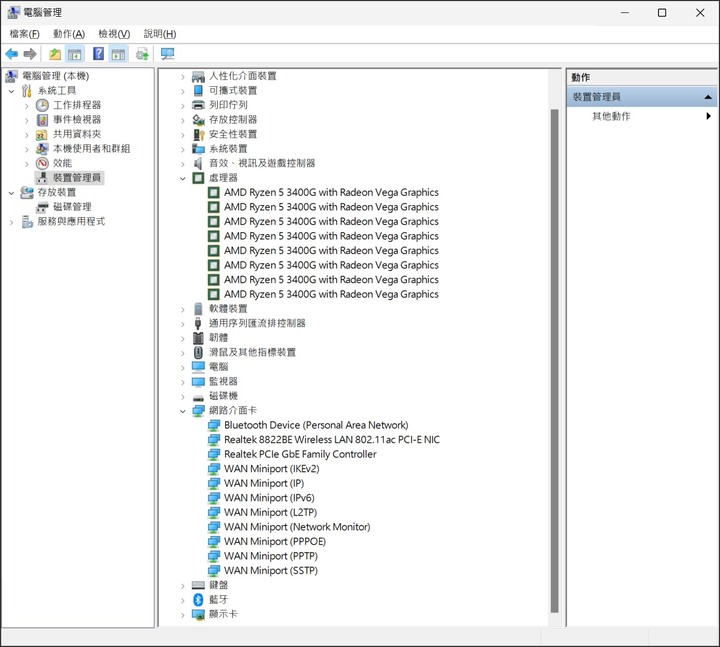The height and width of the screenshot is (647, 720).
Task: Click the 通用序列匯流排控制器 USB icon
Action: tap(198, 323)
